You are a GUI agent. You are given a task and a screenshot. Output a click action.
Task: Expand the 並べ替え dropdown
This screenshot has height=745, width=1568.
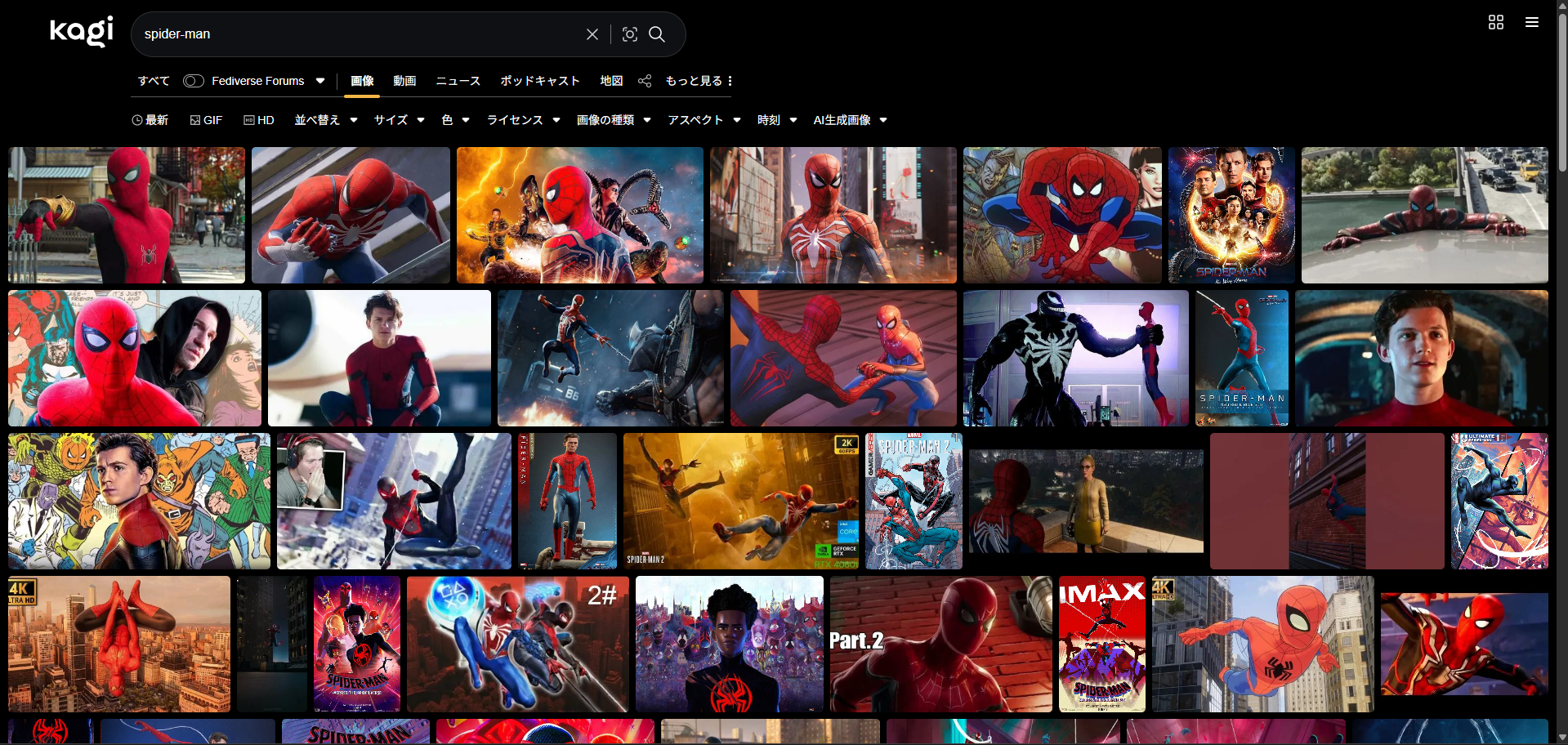click(326, 120)
